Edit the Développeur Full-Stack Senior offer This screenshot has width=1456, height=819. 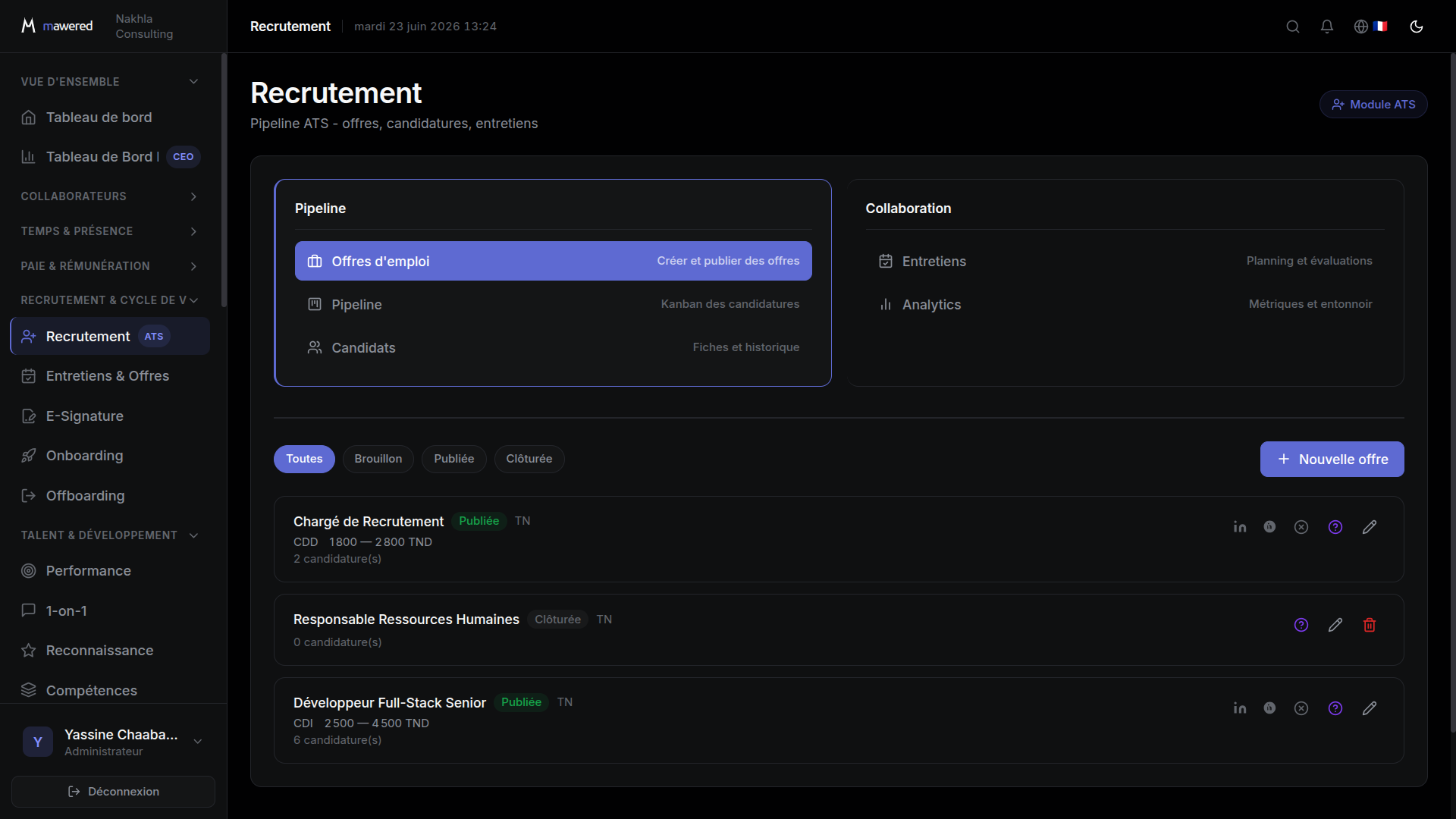(x=1370, y=708)
